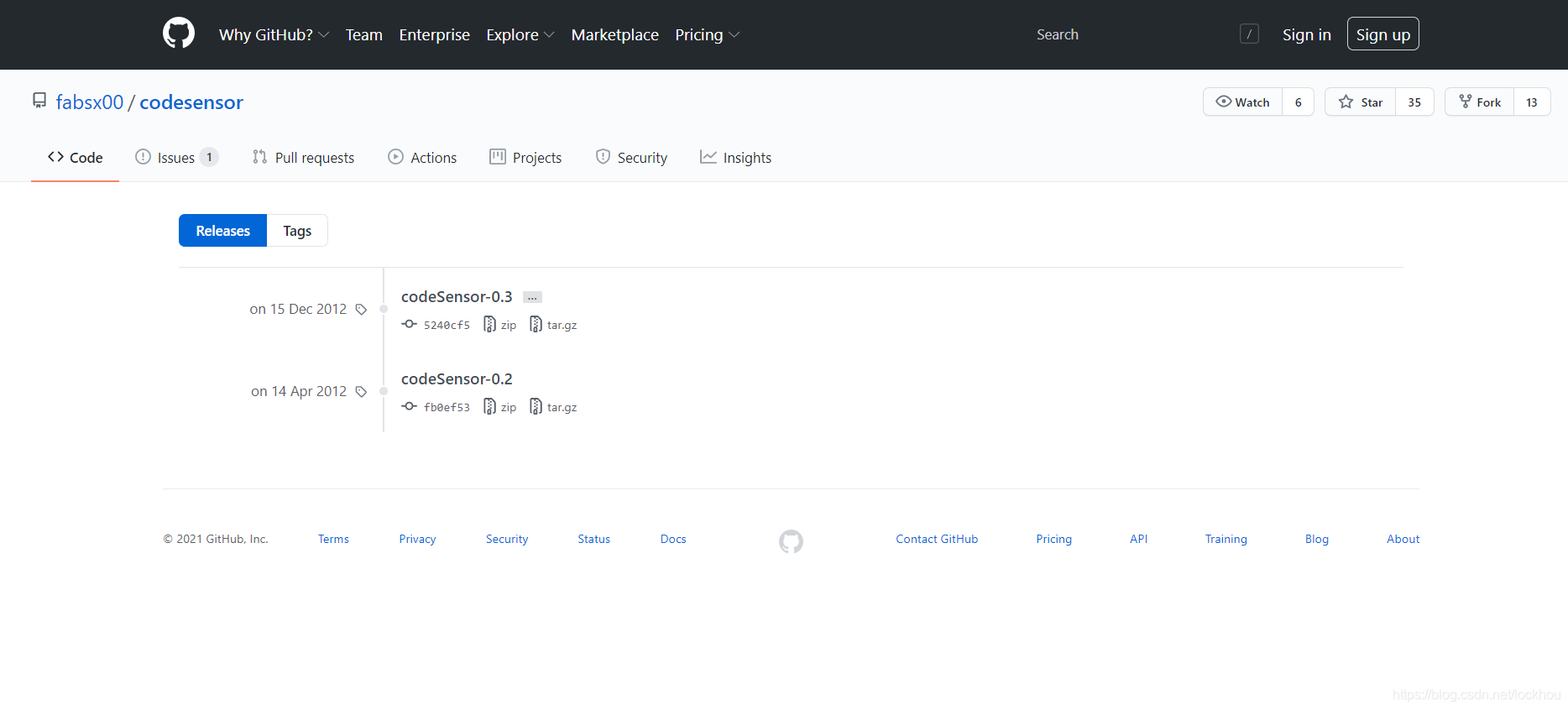Viewport: 1568px width, 710px height.
Task: Open the codesensor repository link
Action: [x=191, y=102]
